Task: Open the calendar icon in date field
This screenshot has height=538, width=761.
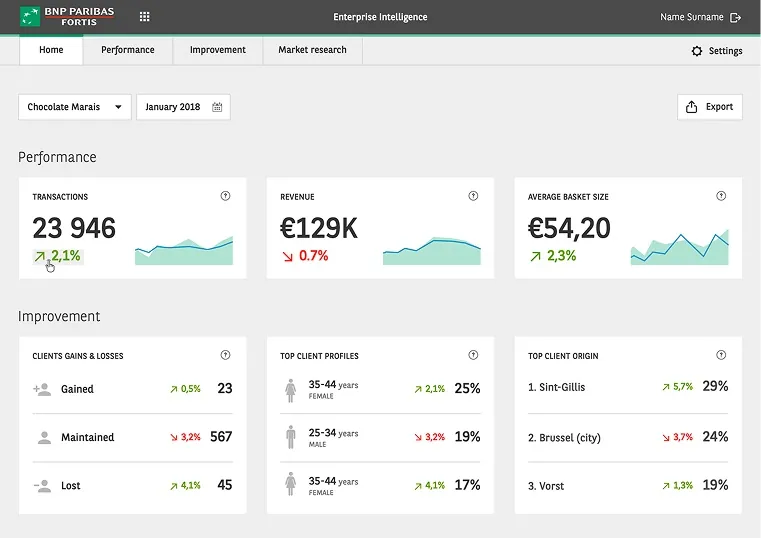Action: pos(217,107)
